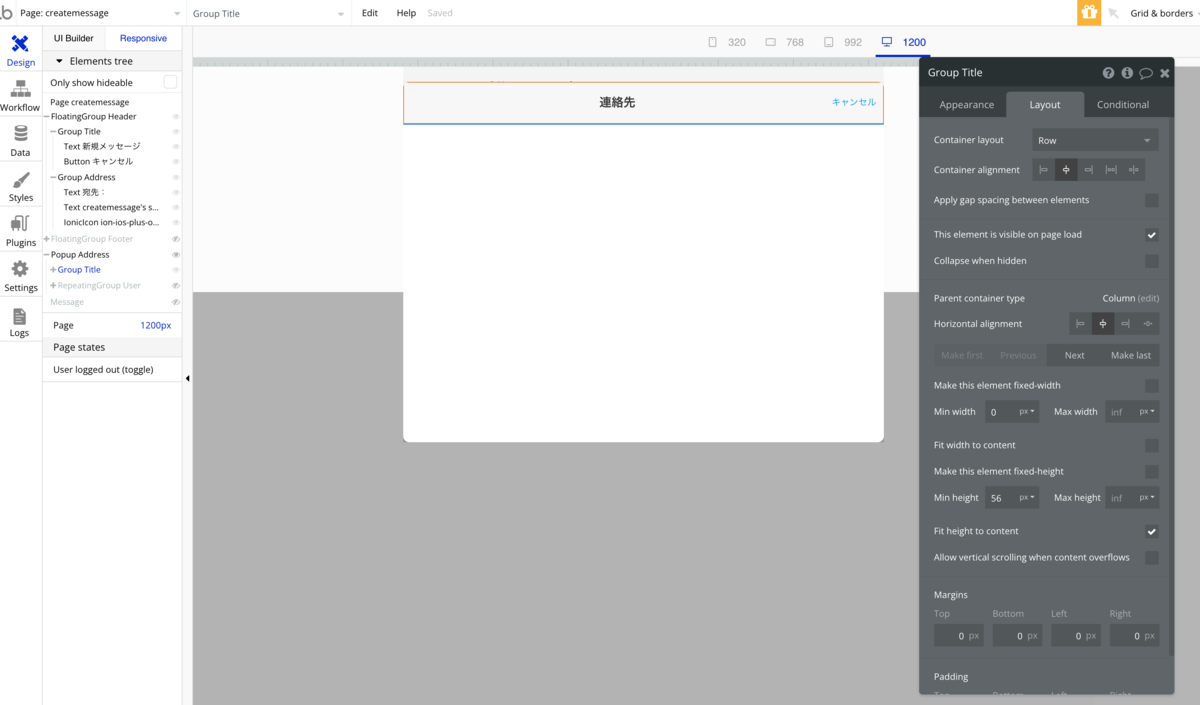Image resolution: width=1200 pixels, height=705 pixels.
Task: Select the 992 breakpoint icon
Action: pos(829,42)
